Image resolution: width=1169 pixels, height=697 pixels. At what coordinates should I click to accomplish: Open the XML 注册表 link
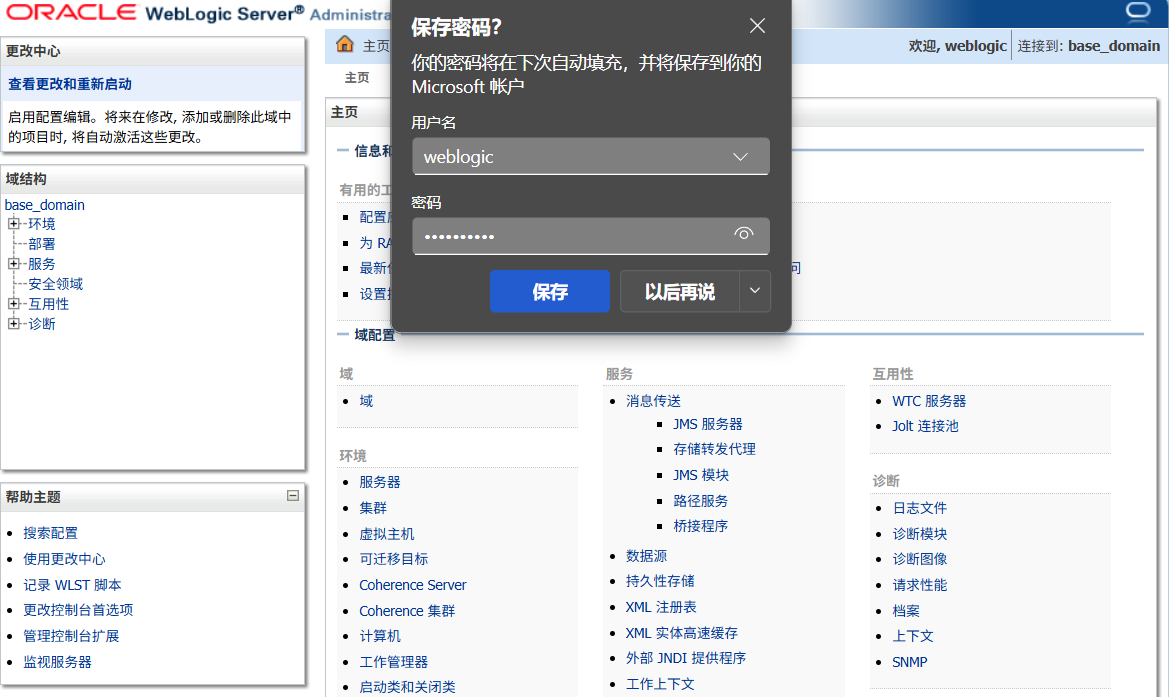pyautogui.click(x=661, y=607)
